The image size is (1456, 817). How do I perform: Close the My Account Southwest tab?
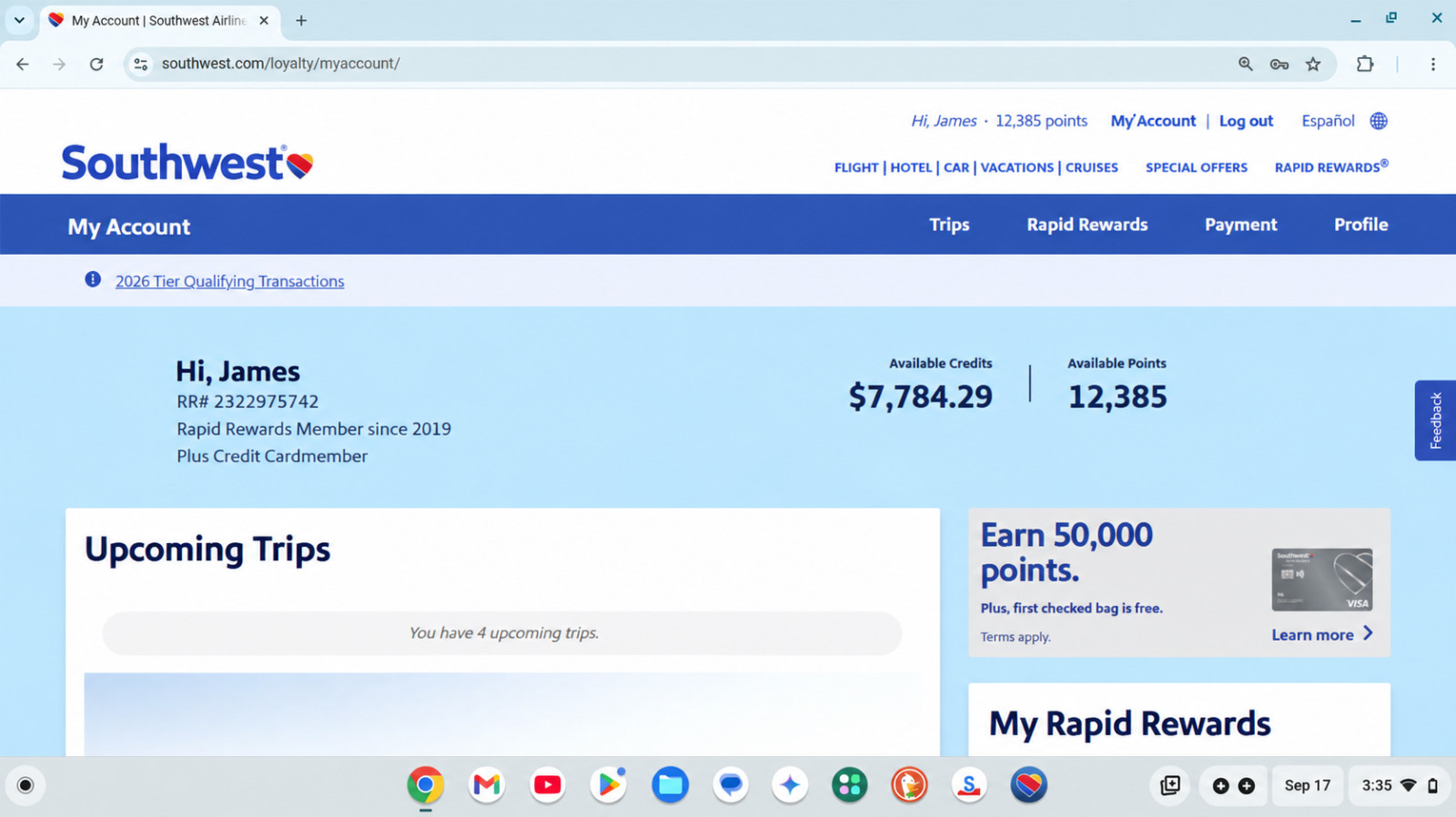pos(264,20)
